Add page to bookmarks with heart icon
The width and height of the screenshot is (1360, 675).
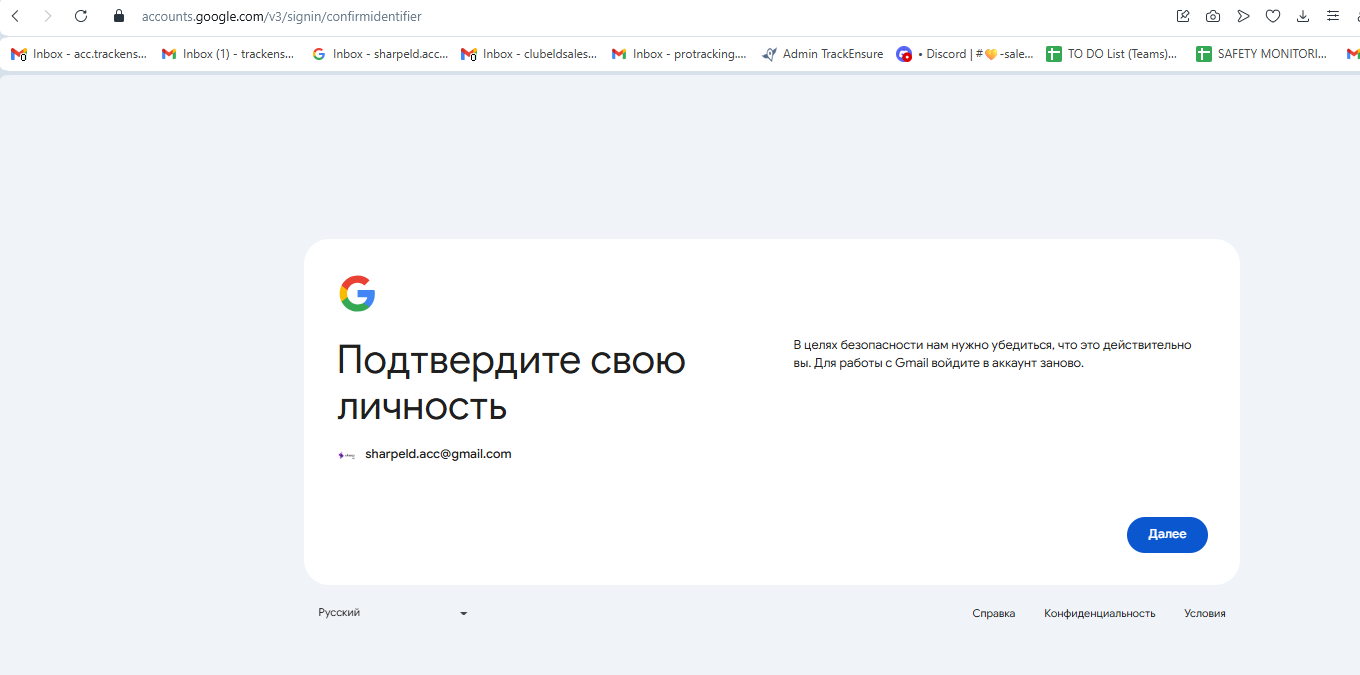coord(1273,16)
